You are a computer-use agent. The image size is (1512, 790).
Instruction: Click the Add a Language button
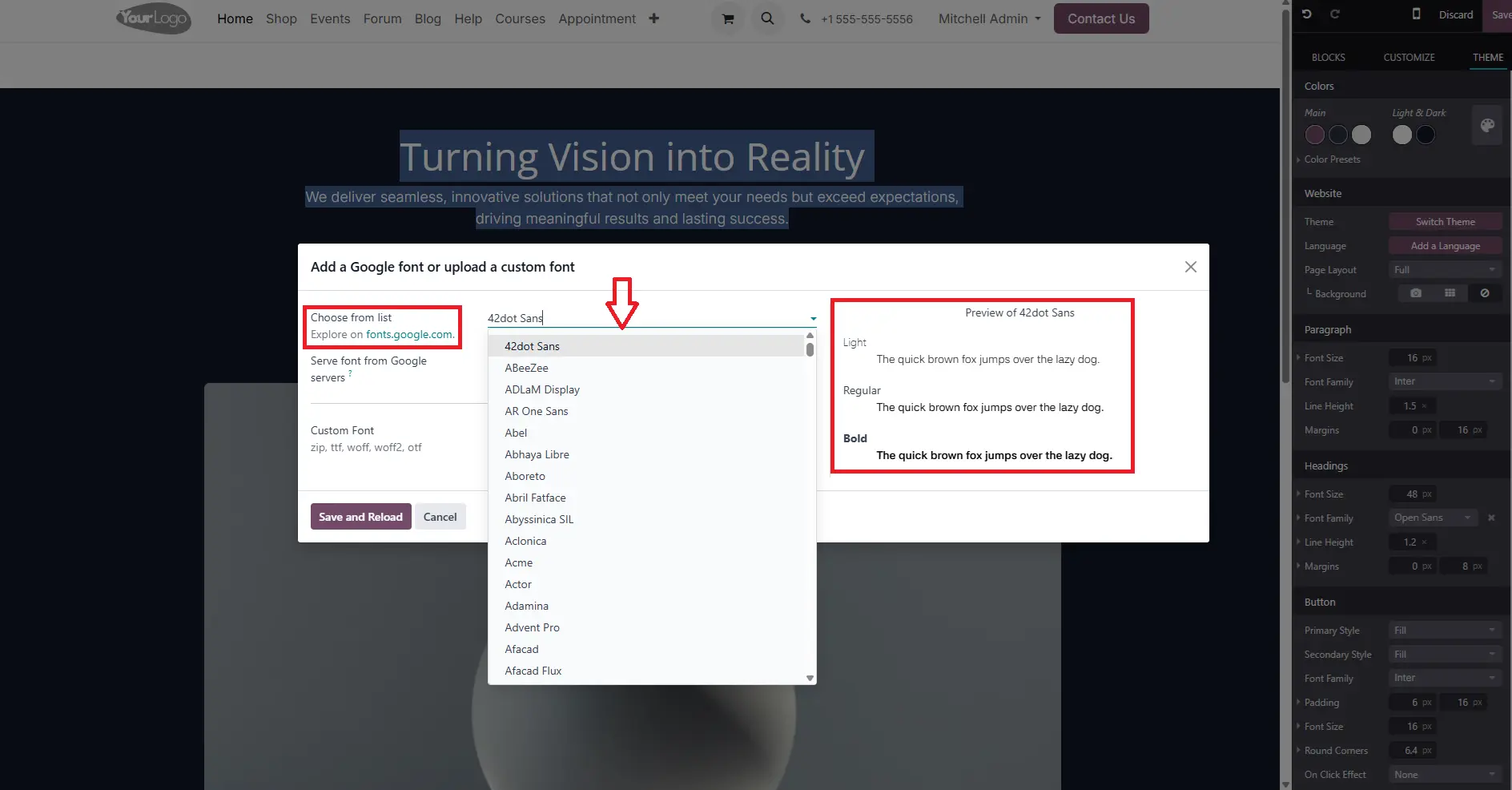click(1445, 246)
